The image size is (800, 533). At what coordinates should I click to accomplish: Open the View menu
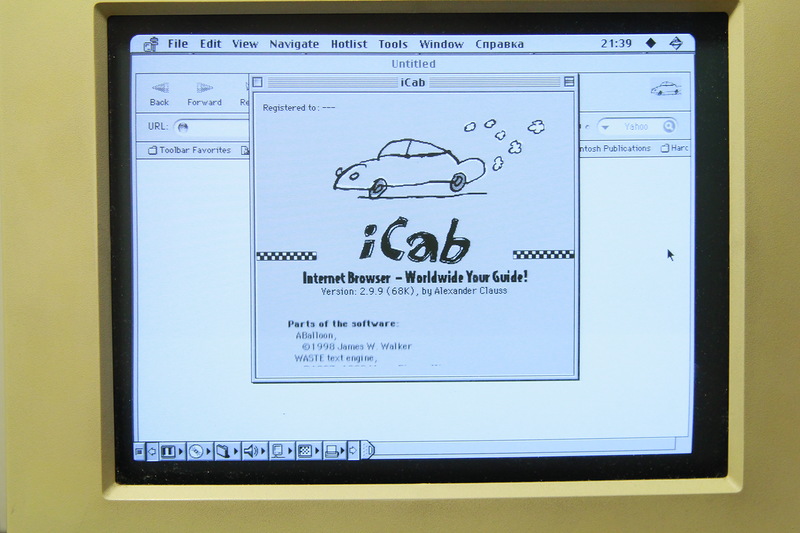tap(245, 44)
